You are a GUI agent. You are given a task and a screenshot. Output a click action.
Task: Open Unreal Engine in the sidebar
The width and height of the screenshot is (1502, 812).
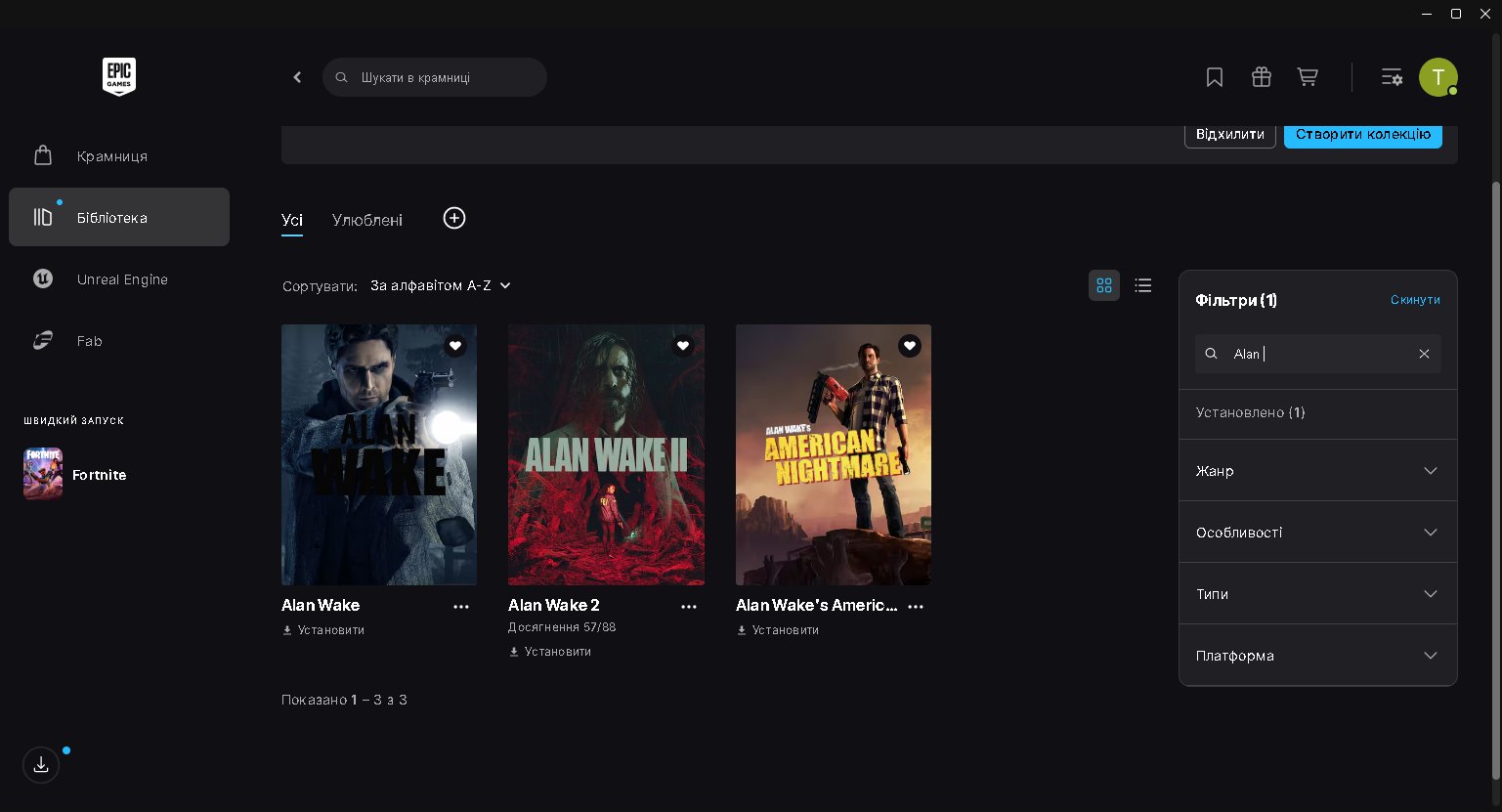tap(119, 278)
